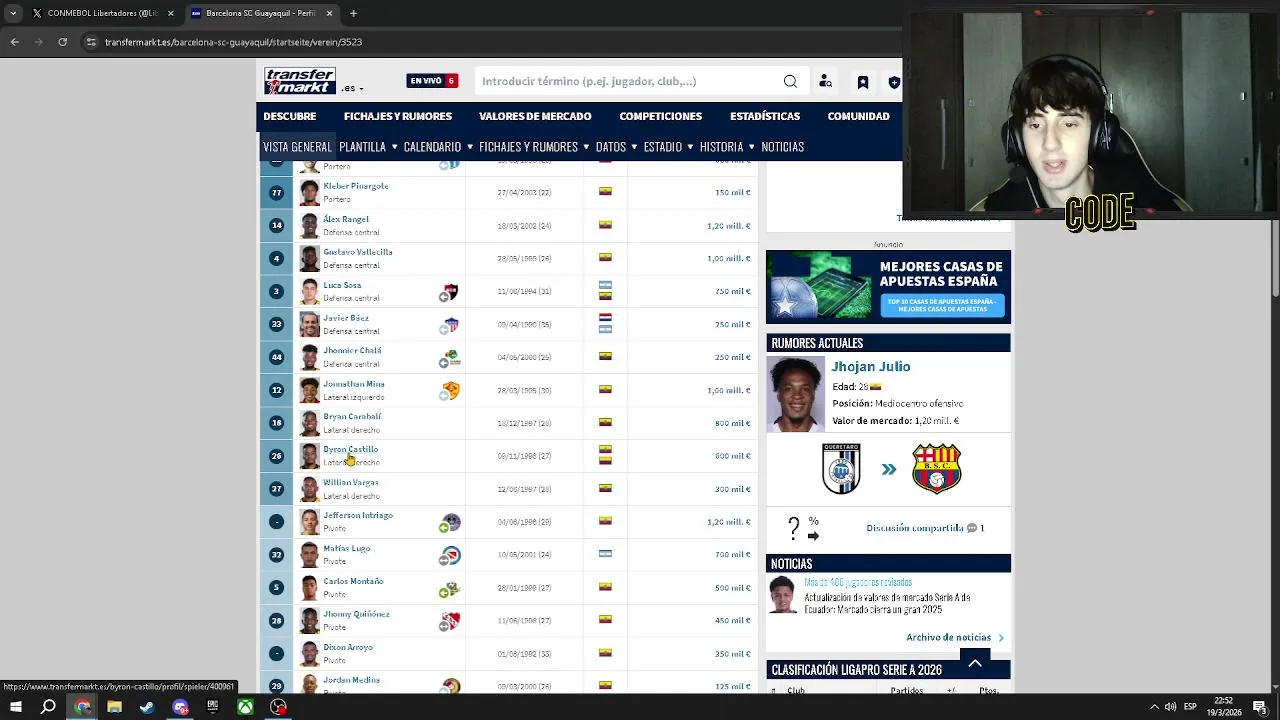
Task: Select the VISTA GENERAL tab
Action: [297, 147]
